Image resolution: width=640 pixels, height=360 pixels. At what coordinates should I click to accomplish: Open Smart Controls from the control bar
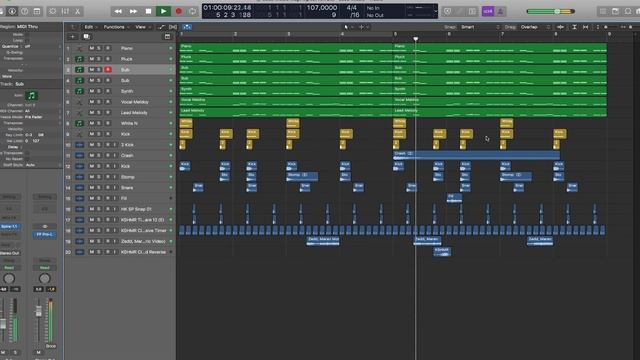coord(53,11)
